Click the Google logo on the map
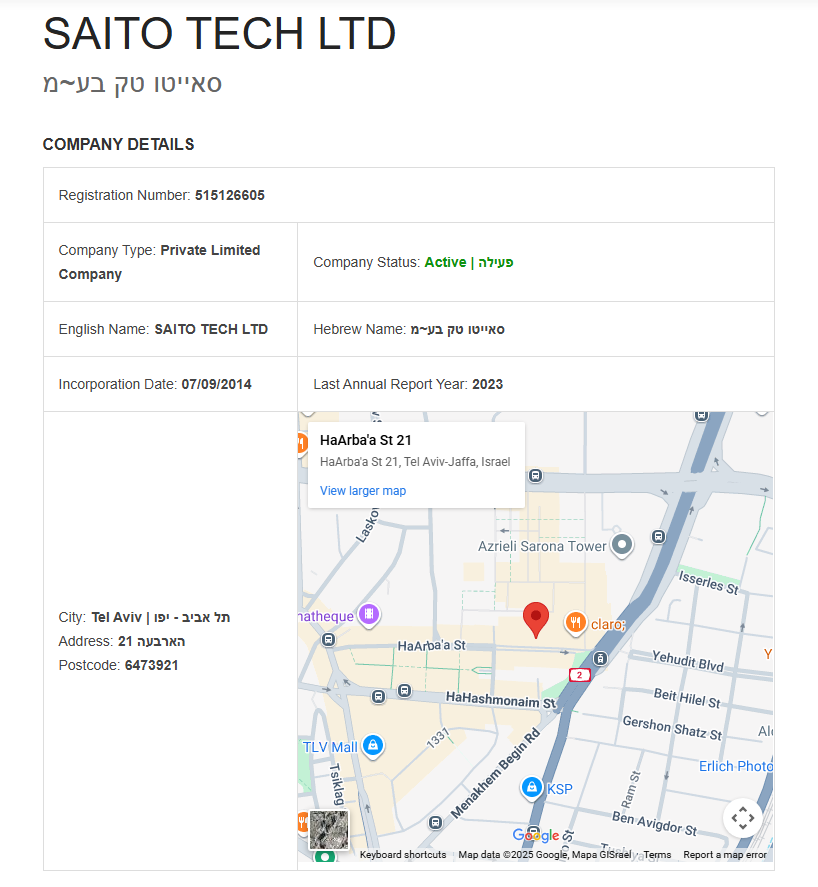The width and height of the screenshot is (818, 887). pyautogui.click(x=536, y=835)
